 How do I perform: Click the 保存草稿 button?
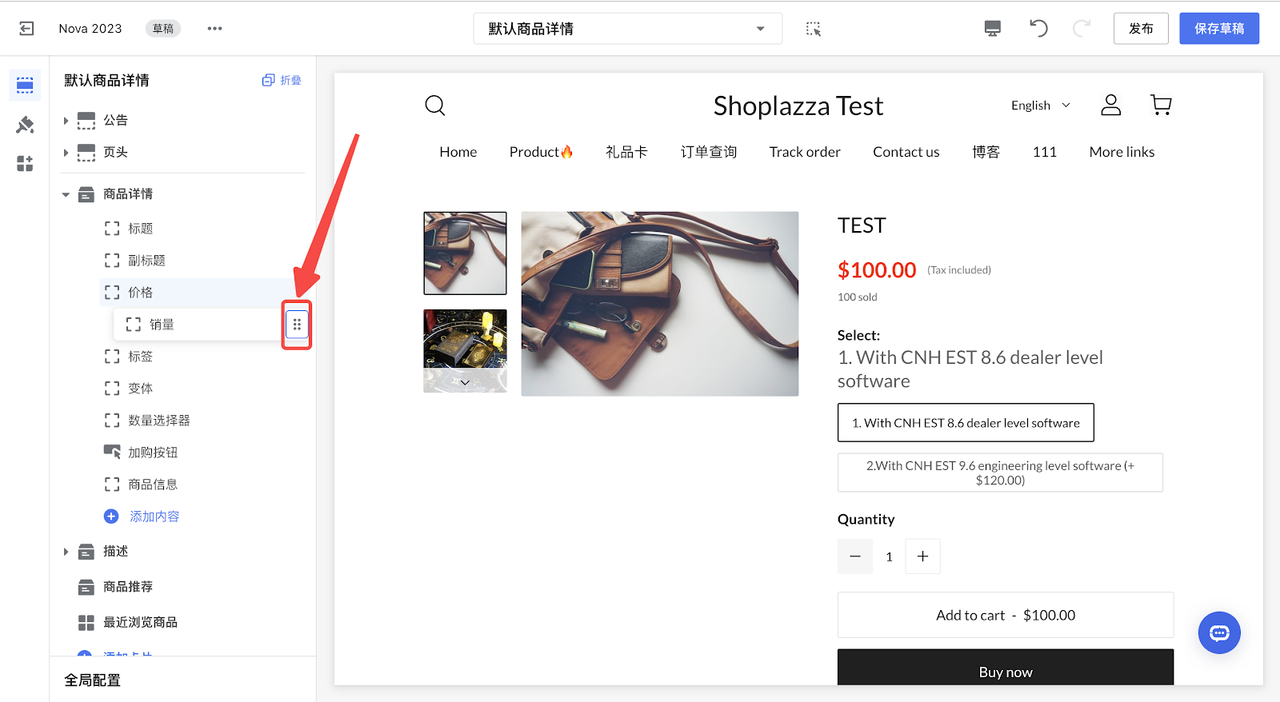point(1219,28)
